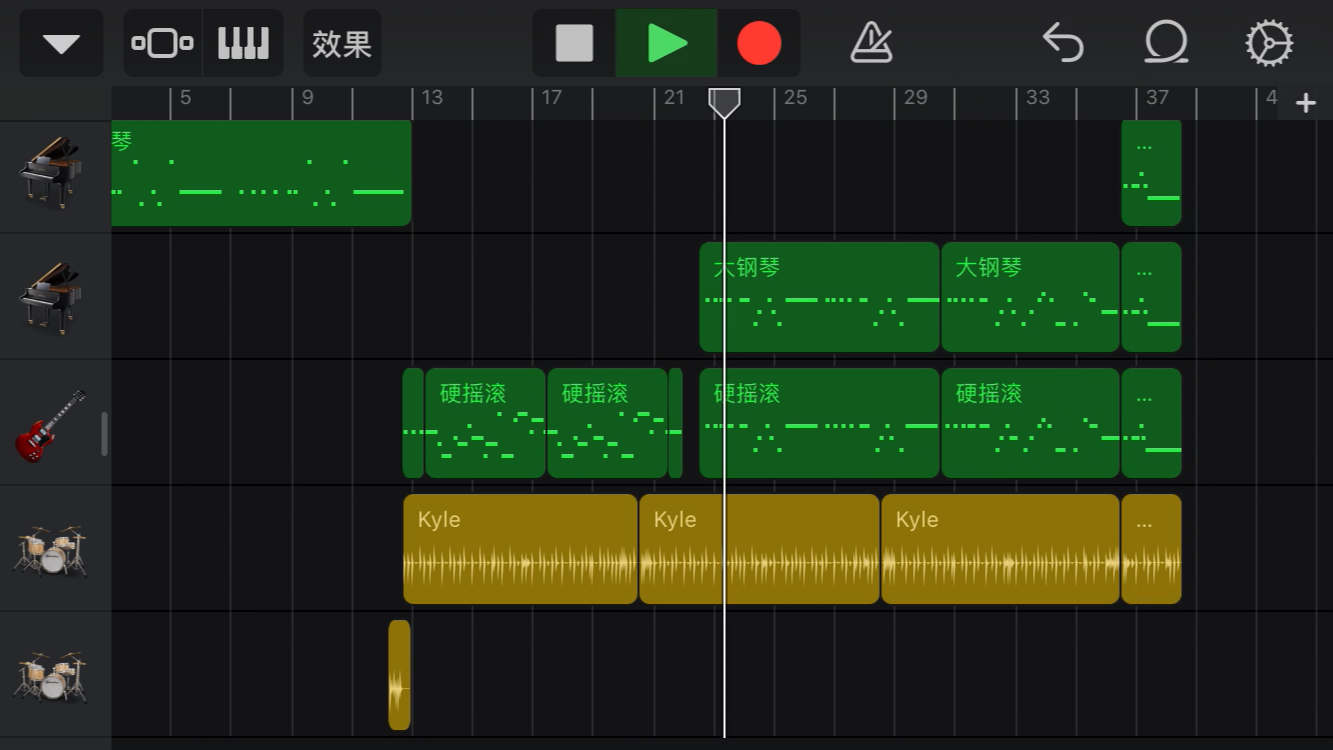This screenshot has height=750, width=1333.
Task: Select the second 大钢琴 region
Action: [x=1030, y=297]
